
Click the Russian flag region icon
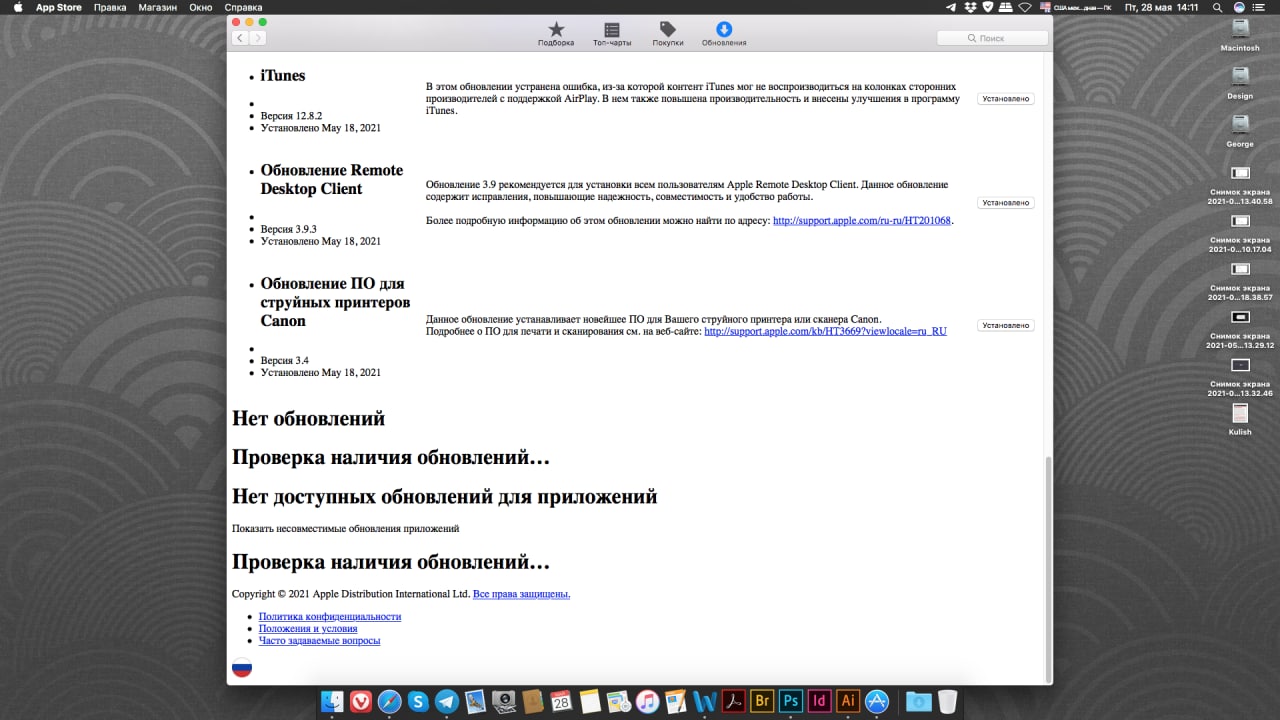tap(242, 667)
